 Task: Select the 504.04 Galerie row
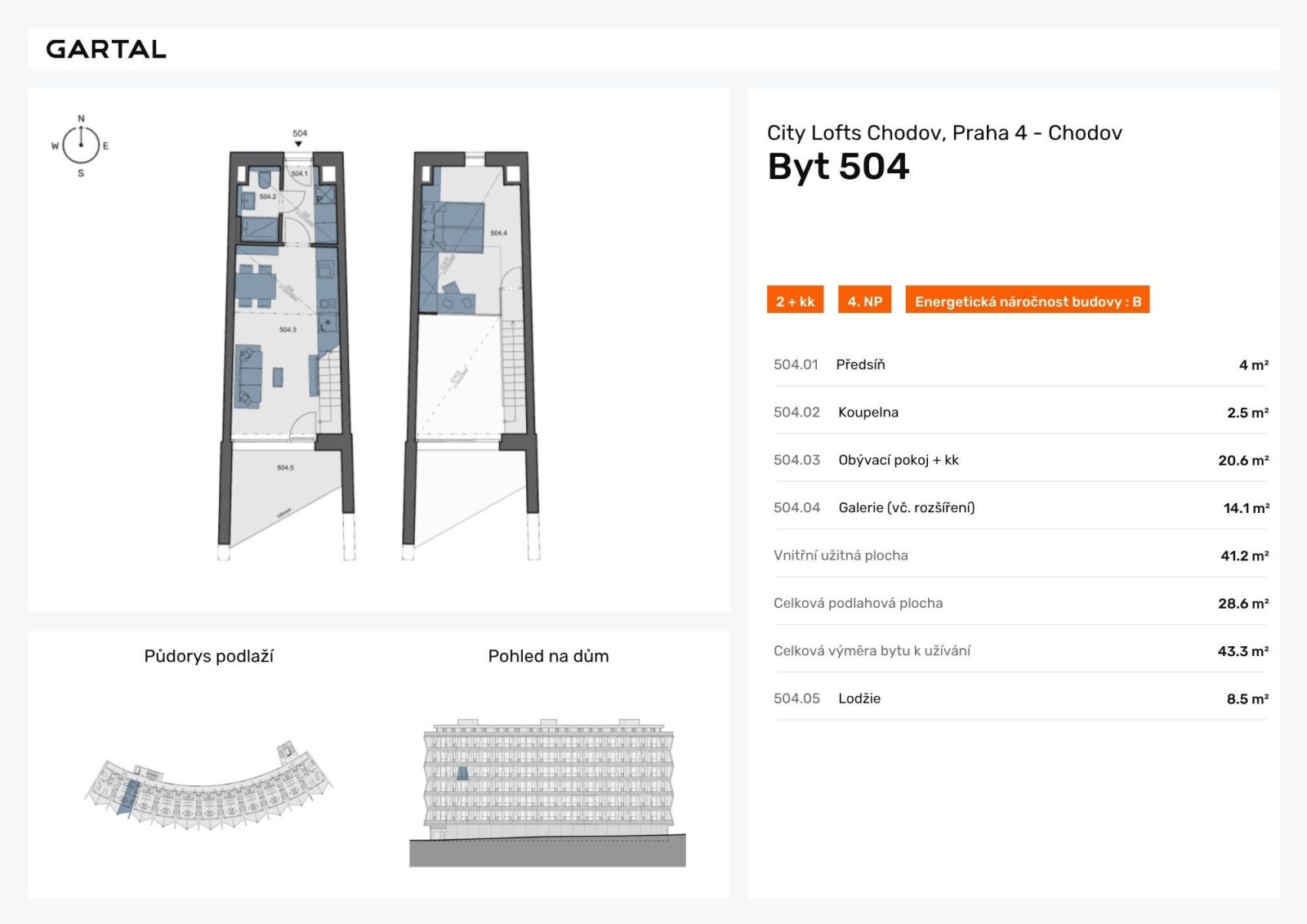pyautogui.click(x=1020, y=507)
